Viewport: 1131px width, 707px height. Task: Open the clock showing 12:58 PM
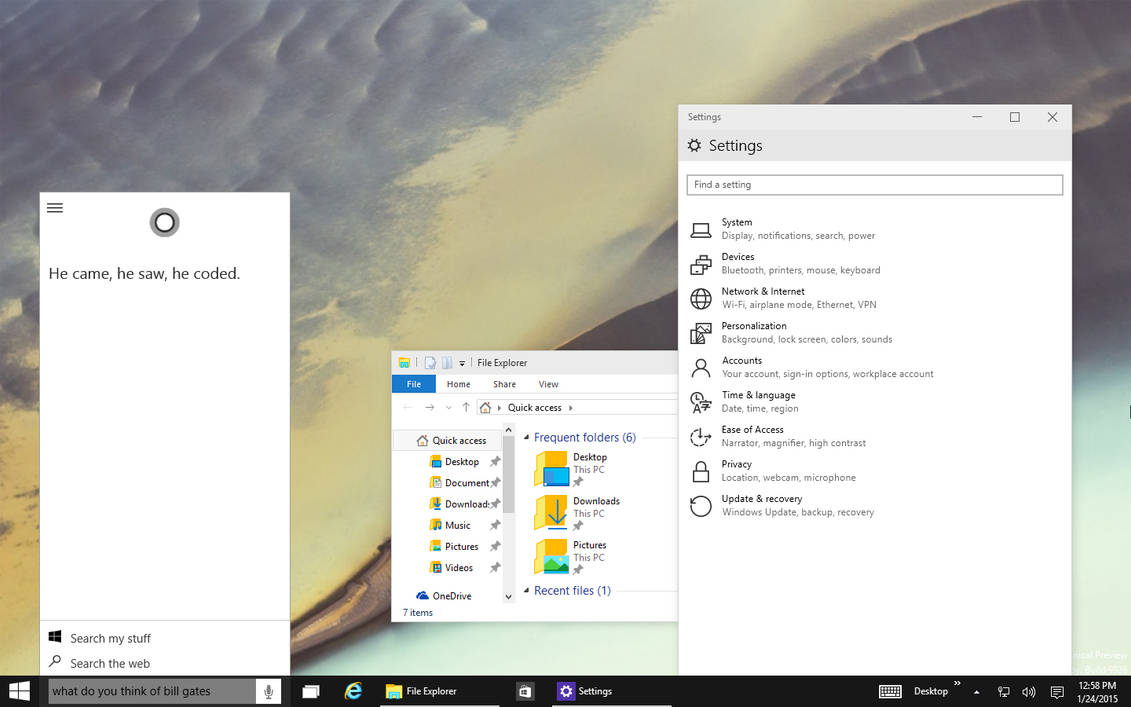(1098, 691)
